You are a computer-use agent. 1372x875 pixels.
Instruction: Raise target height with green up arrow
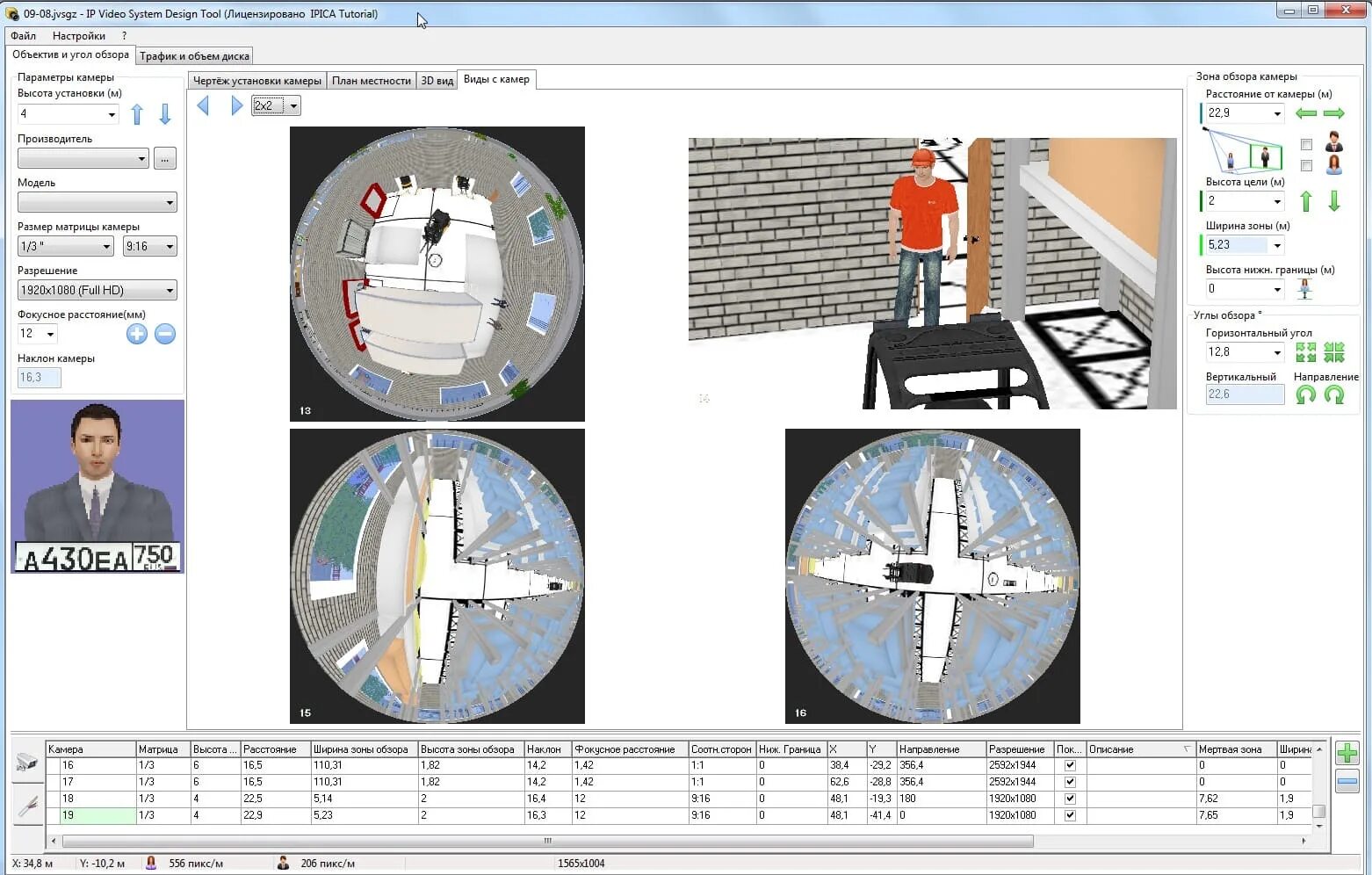1306,201
